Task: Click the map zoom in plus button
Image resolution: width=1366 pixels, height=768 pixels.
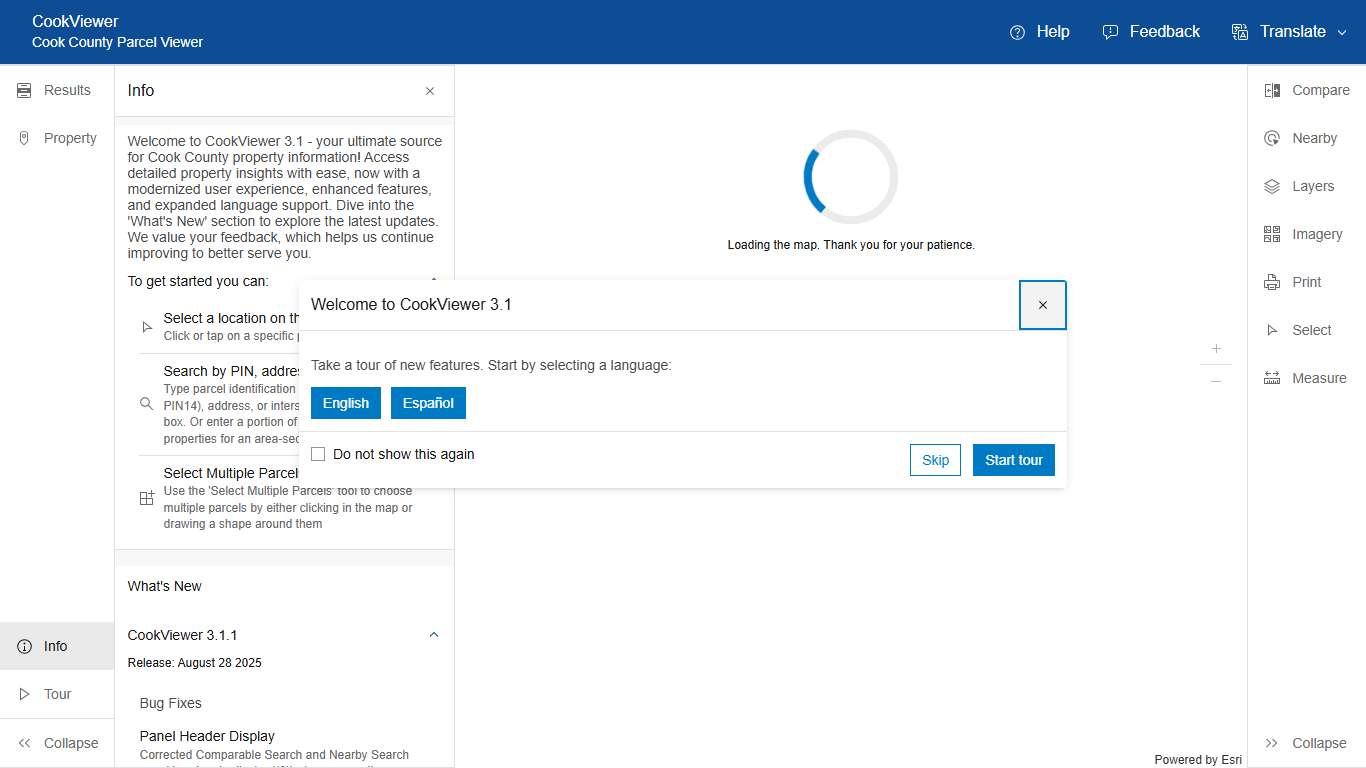Action: click(x=1216, y=349)
